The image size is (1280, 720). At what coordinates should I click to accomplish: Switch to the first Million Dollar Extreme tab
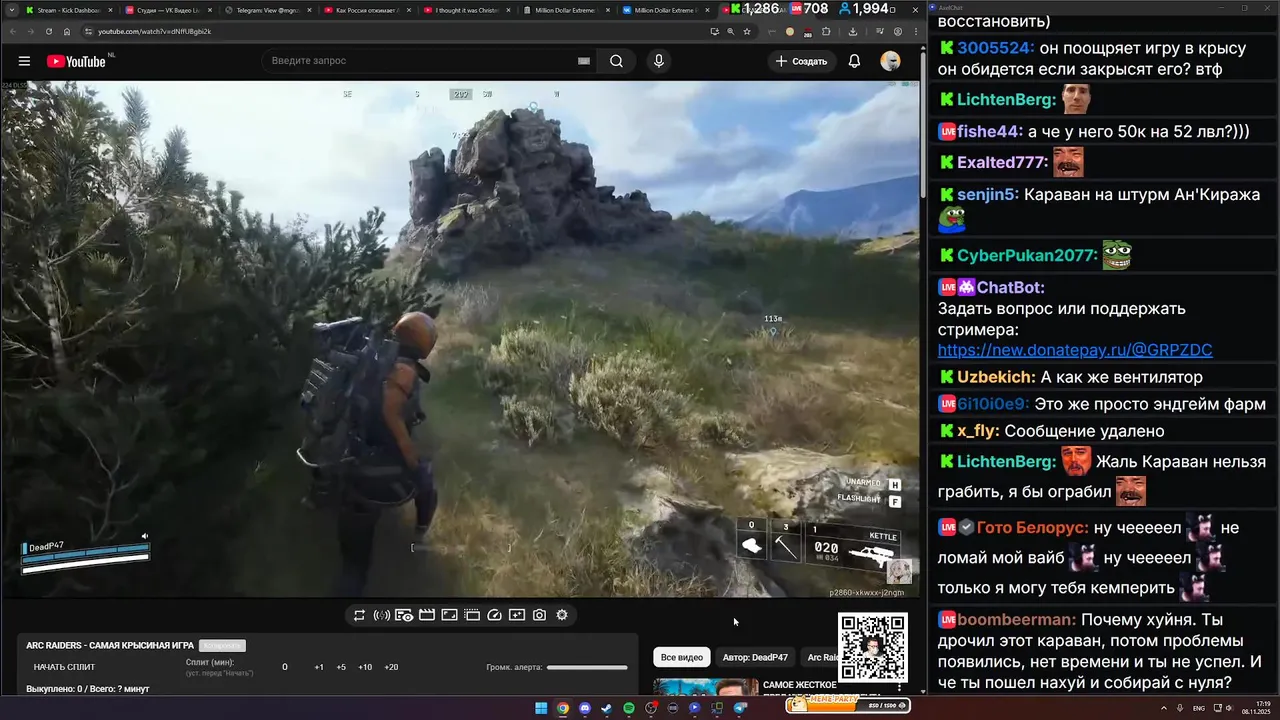point(565,10)
